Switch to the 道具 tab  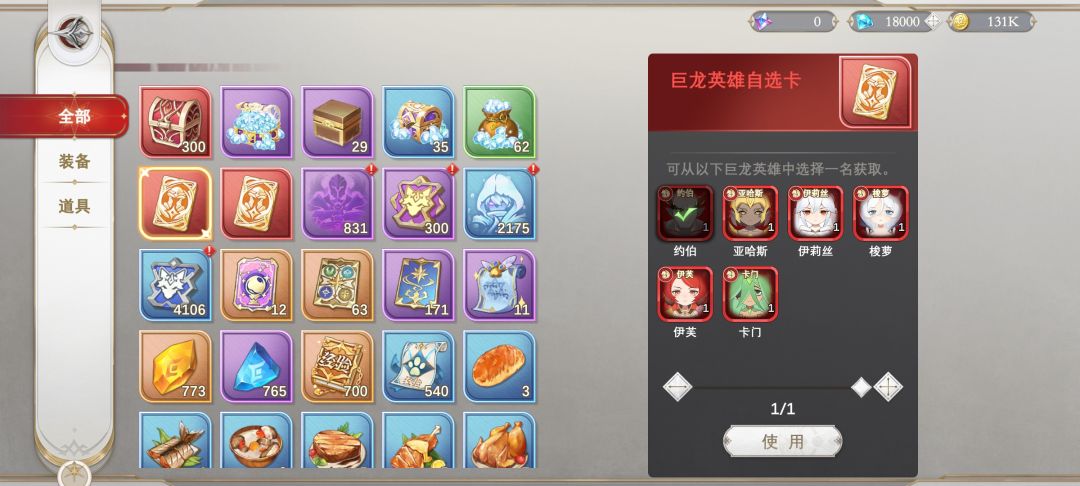tap(74, 207)
